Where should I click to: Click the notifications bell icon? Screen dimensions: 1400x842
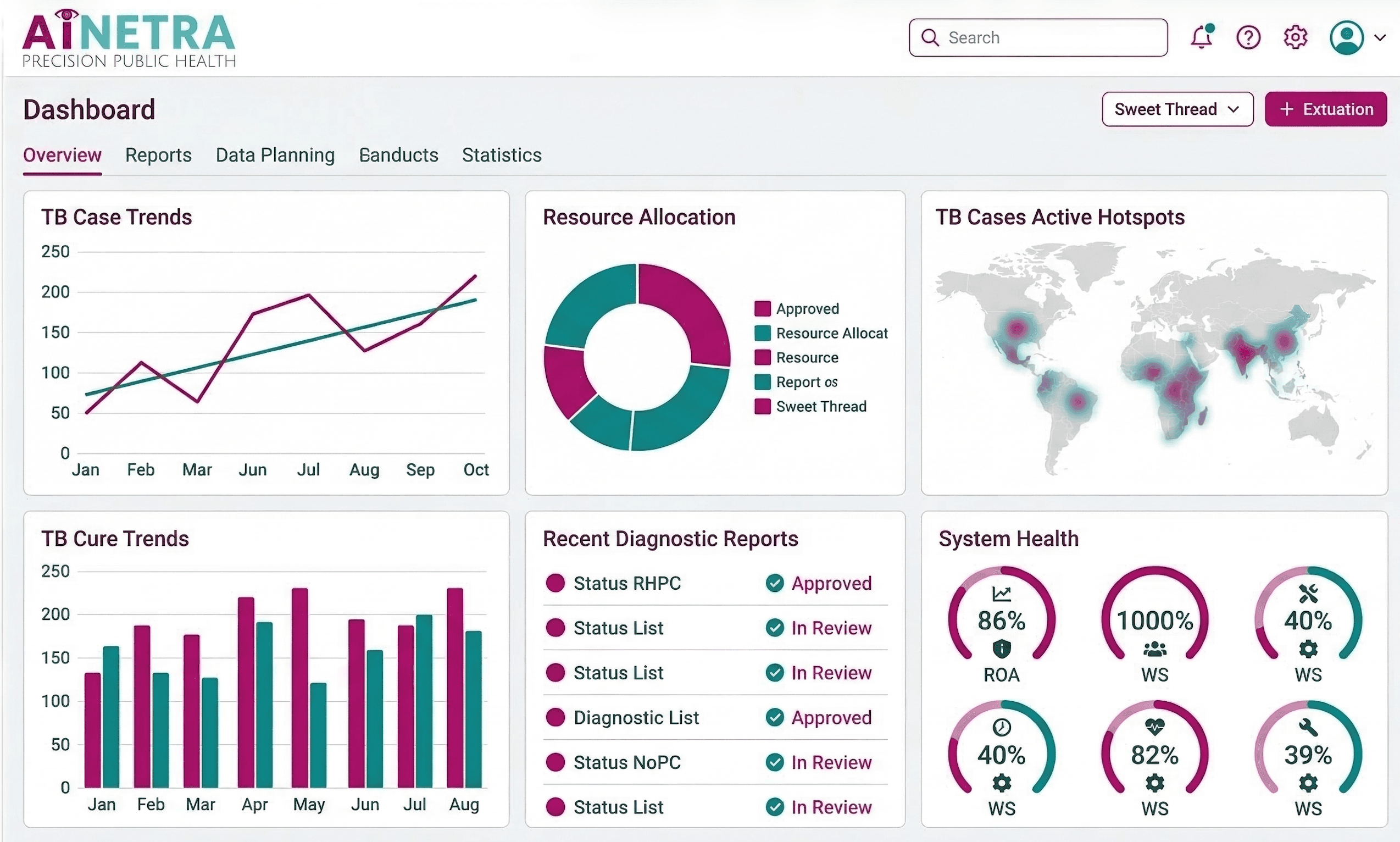tap(1201, 38)
